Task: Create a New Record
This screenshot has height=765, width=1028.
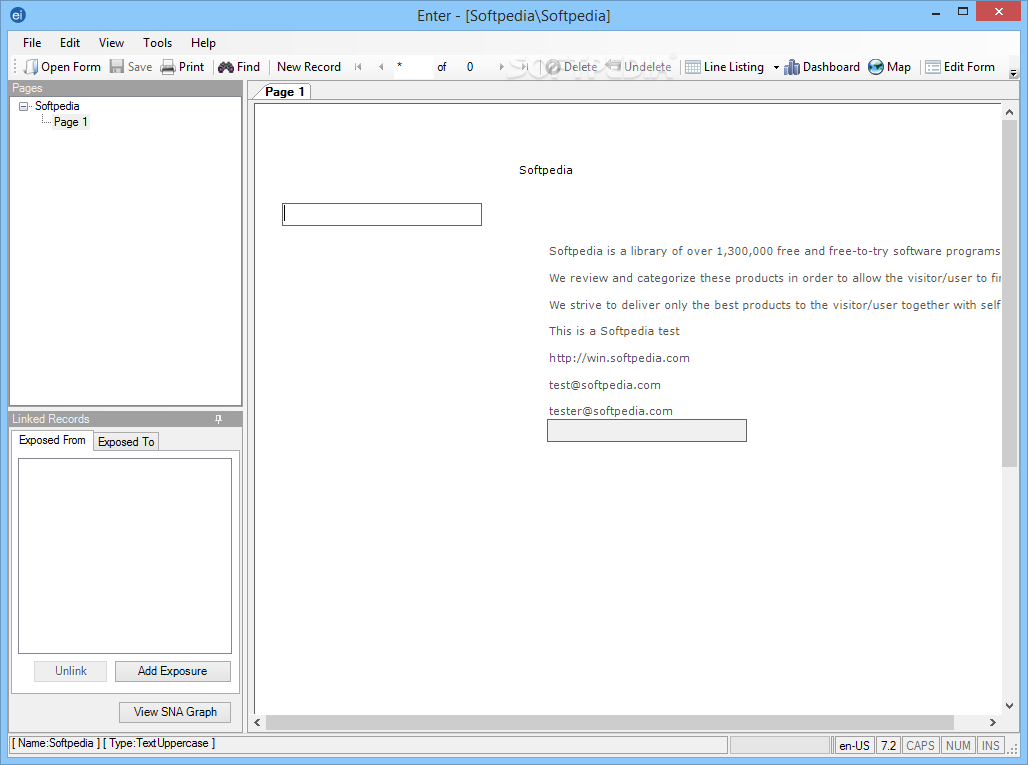Action: pyautogui.click(x=309, y=67)
